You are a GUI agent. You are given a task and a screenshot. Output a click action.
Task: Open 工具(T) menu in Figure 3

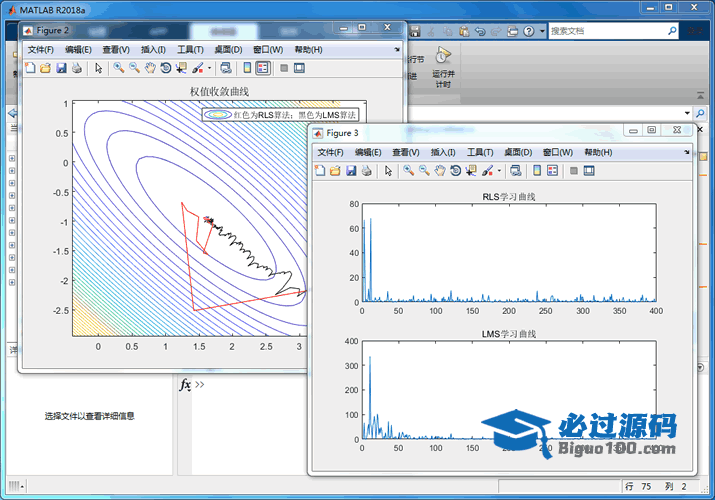click(480, 152)
